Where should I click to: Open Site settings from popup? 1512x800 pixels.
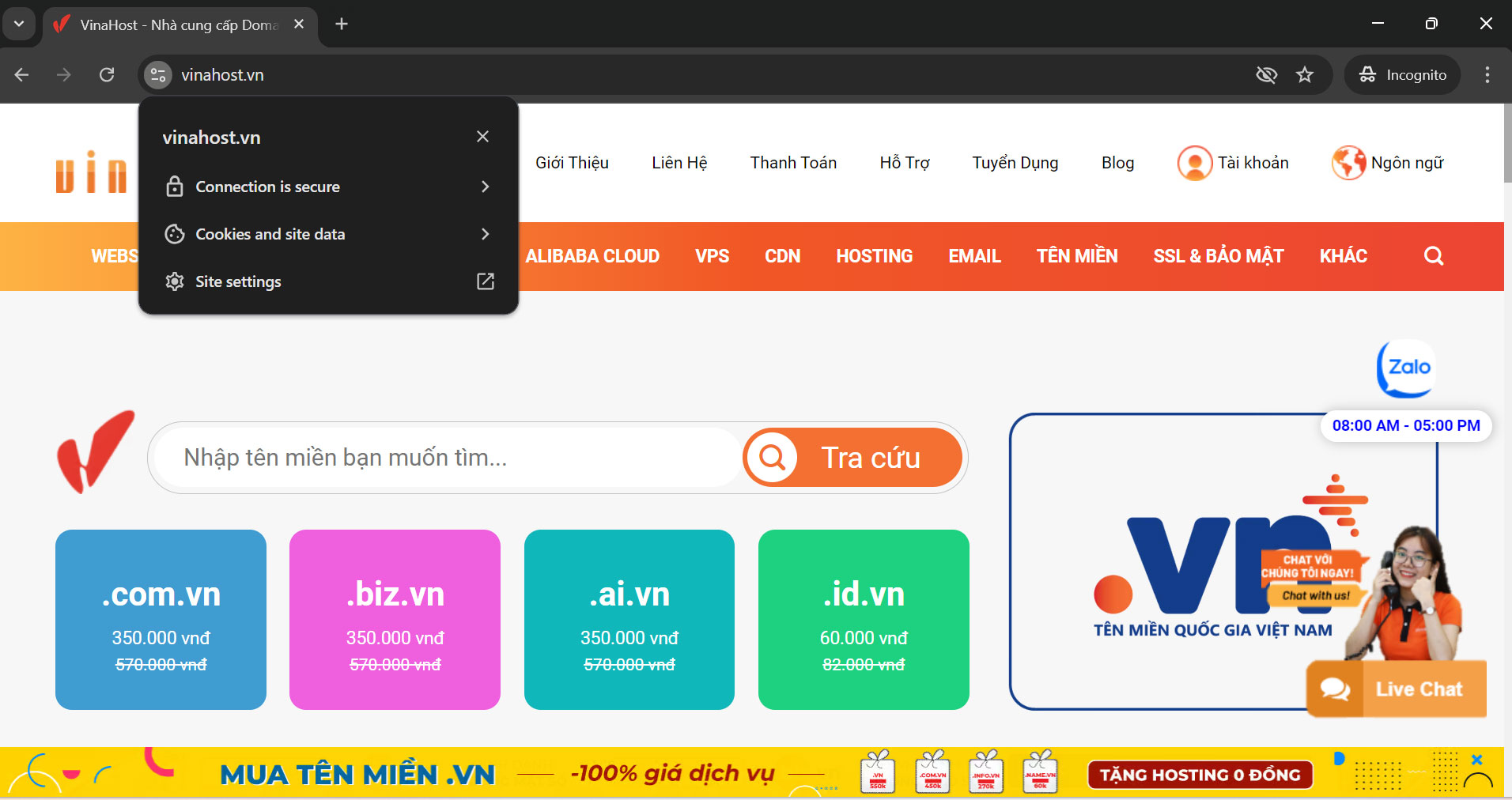pos(328,281)
